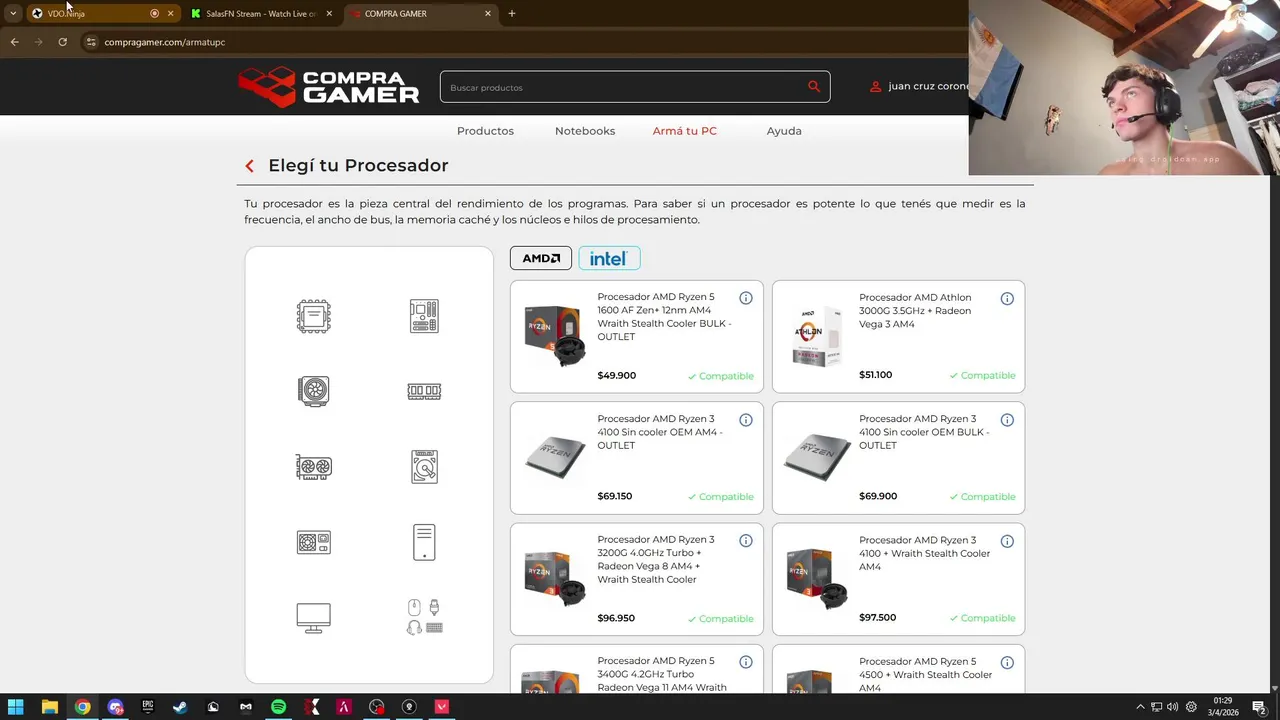Click the Ryzen 5 1600 AF product image
This screenshot has width=1280, height=720.
555,336
